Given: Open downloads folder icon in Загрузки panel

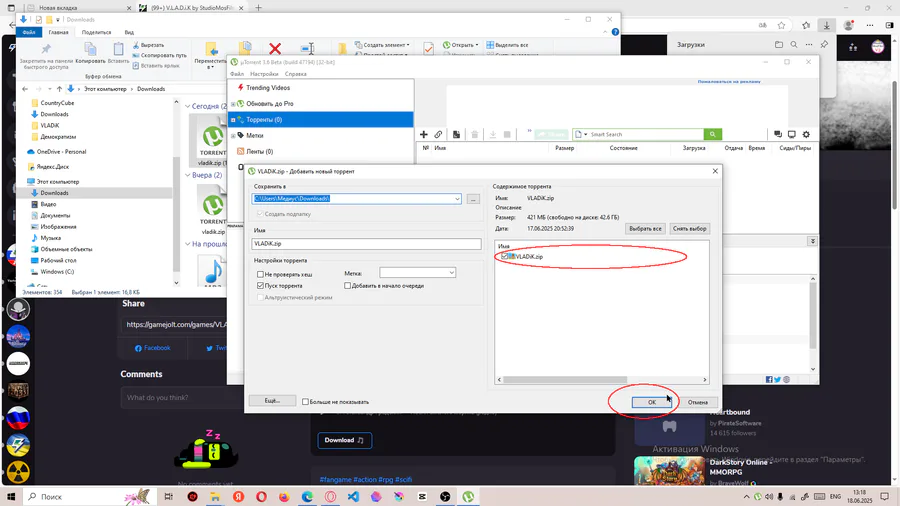Looking at the screenshot, I should click(x=779, y=45).
